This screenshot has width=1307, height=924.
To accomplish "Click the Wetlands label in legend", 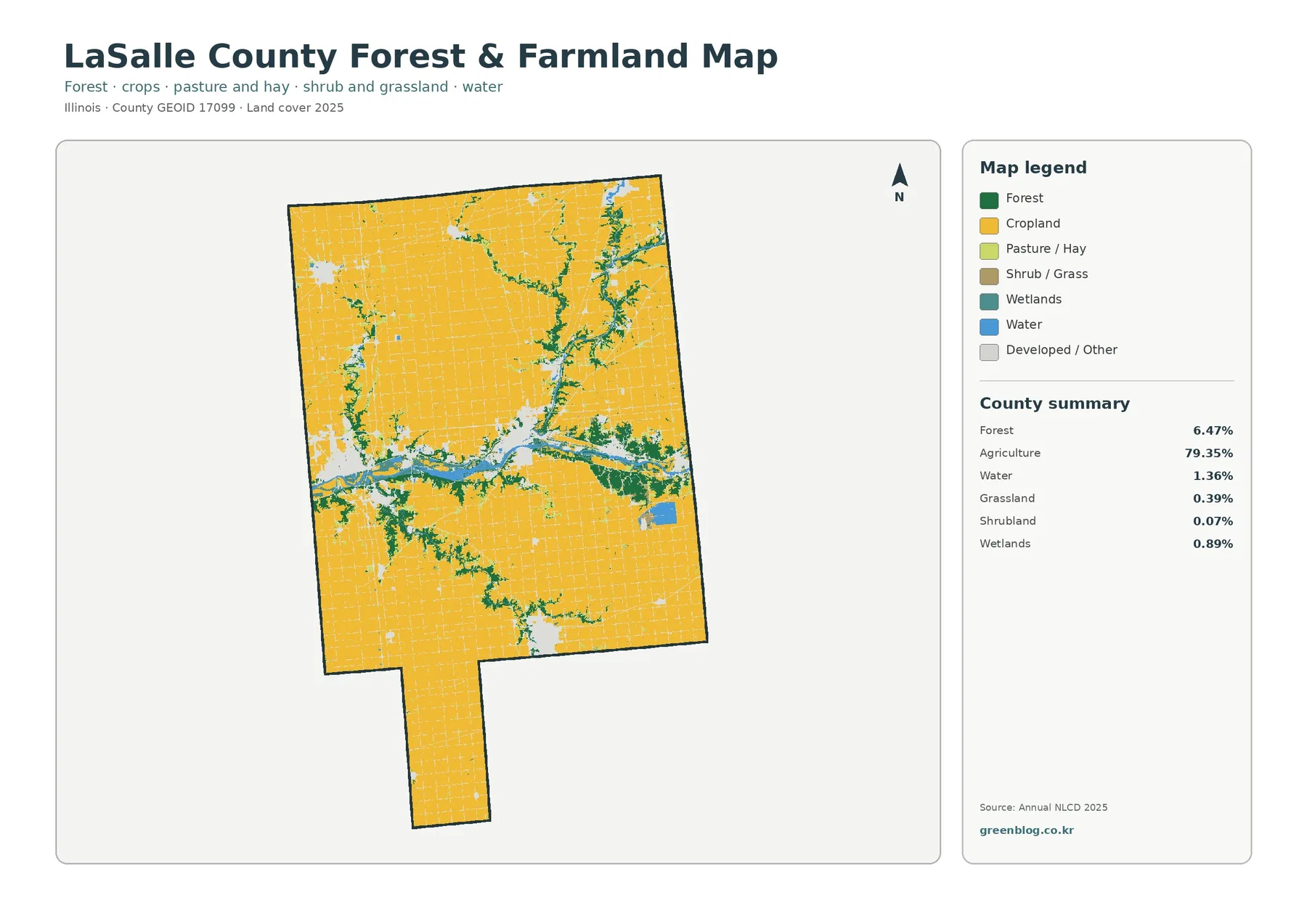I will click(1033, 299).
